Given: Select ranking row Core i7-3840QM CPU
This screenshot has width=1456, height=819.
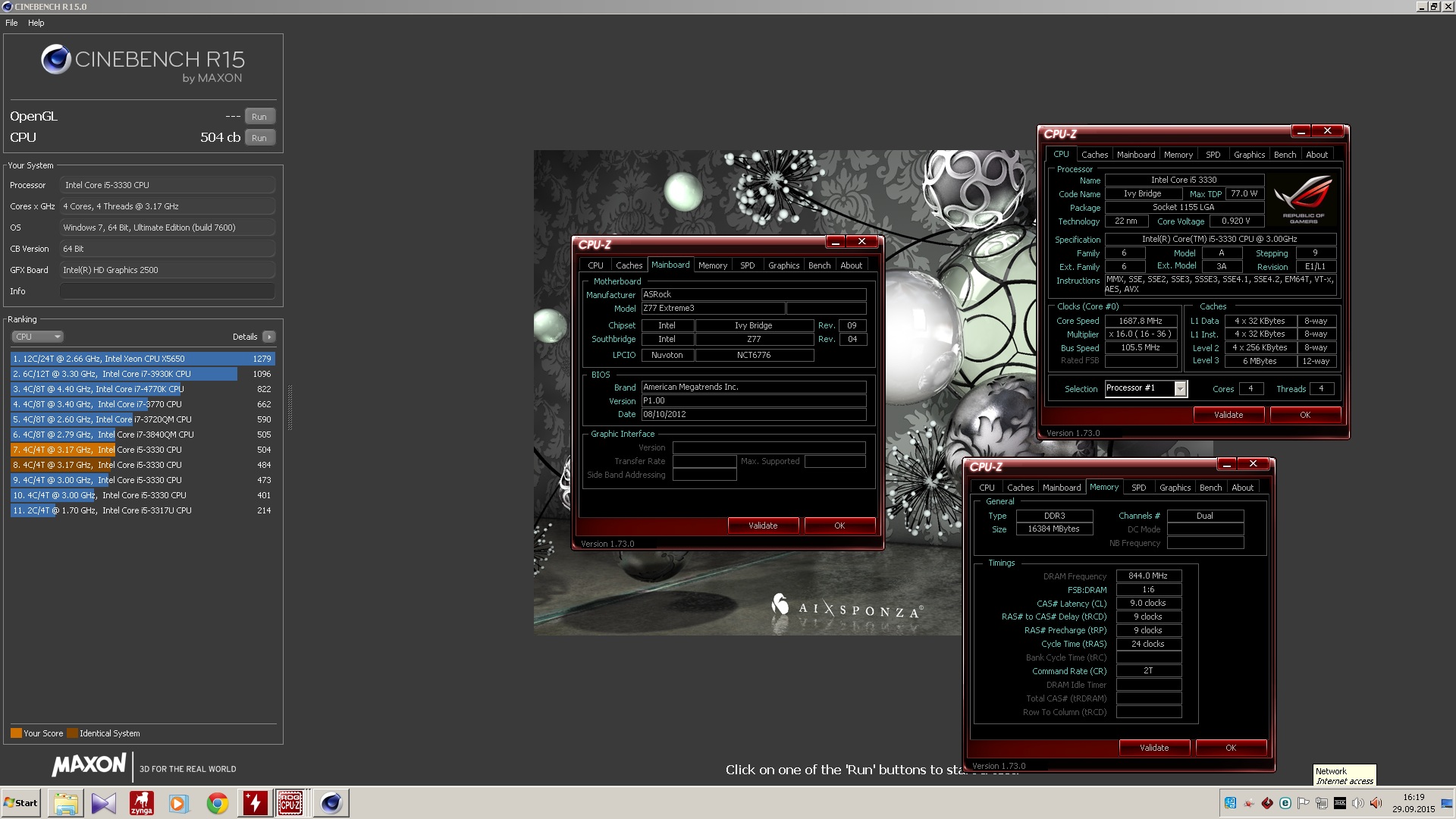Looking at the screenshot, I should click(x=143, y=435).
